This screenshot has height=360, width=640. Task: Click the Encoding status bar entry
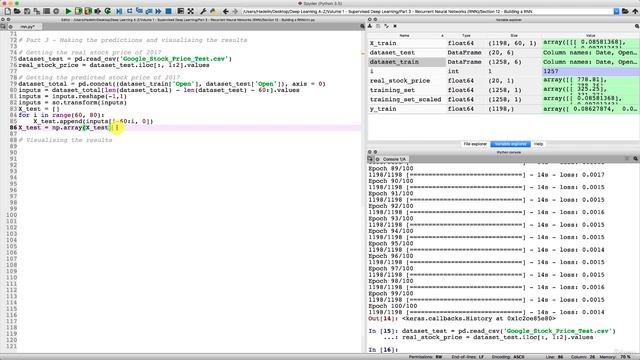pos(508,357)
